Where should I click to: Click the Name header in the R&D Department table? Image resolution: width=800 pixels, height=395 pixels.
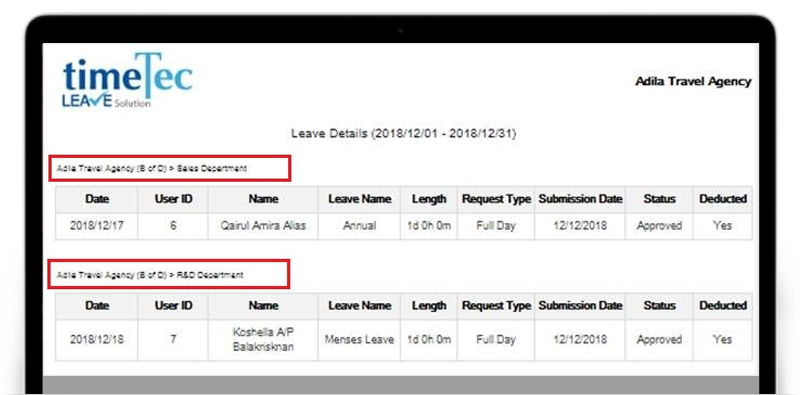(x=263, y=306)
